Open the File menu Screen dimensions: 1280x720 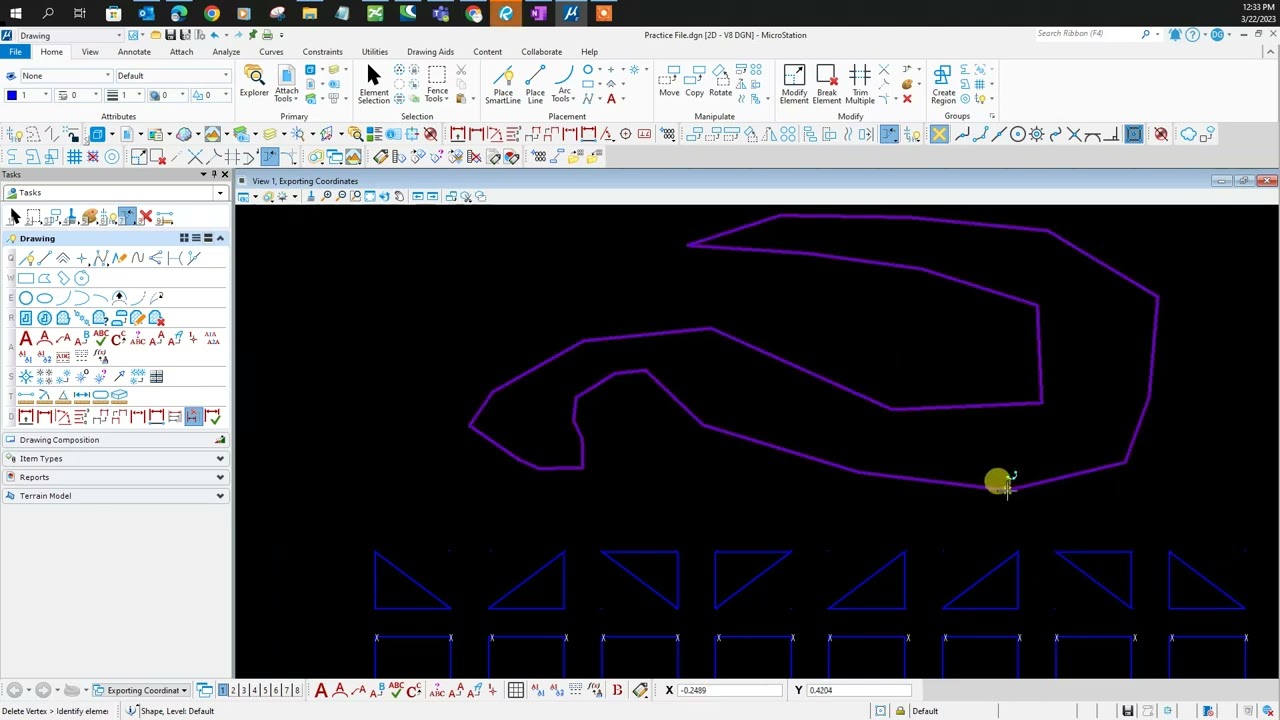15,52
